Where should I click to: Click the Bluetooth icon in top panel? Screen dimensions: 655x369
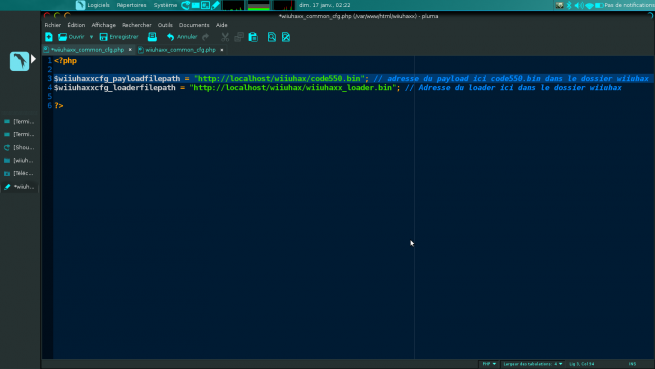[x=569, y=5]
